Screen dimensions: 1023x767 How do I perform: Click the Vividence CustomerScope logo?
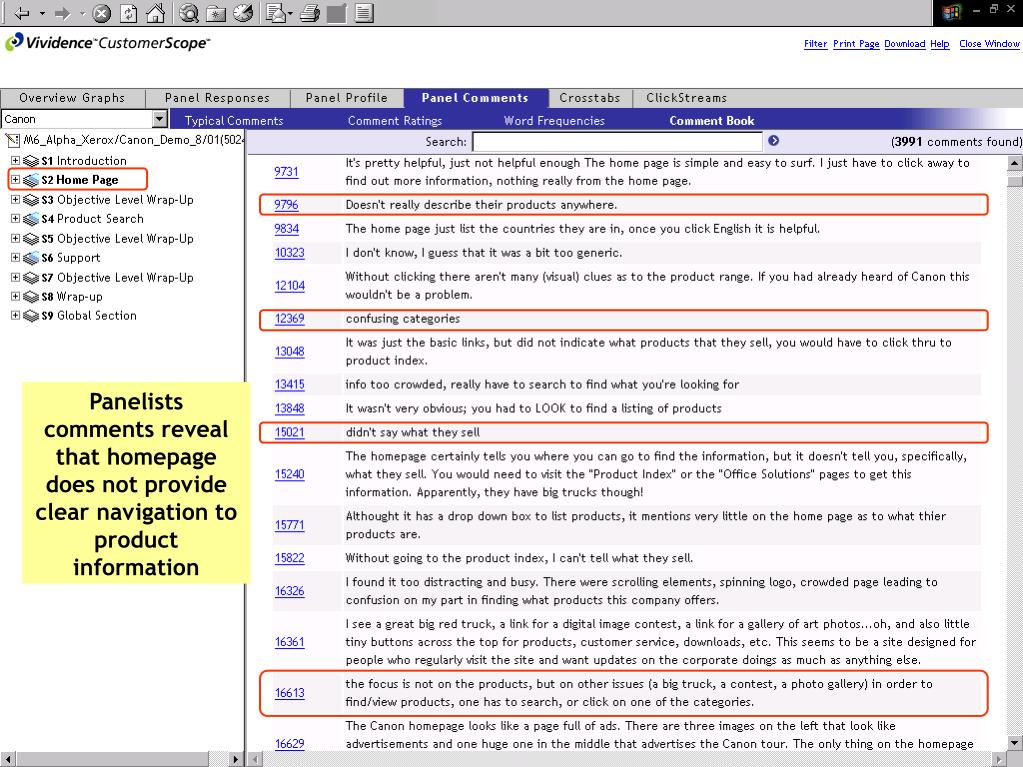point(108,43)
